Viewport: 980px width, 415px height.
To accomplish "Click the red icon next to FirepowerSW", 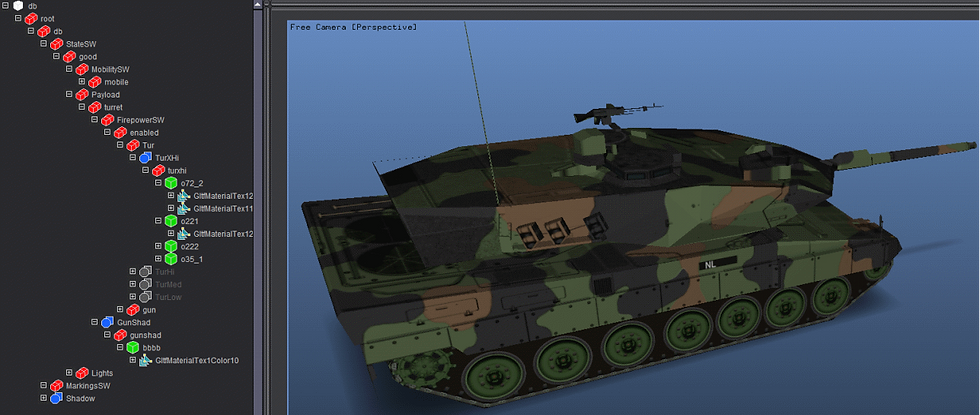I will click(x=107, y=119).
